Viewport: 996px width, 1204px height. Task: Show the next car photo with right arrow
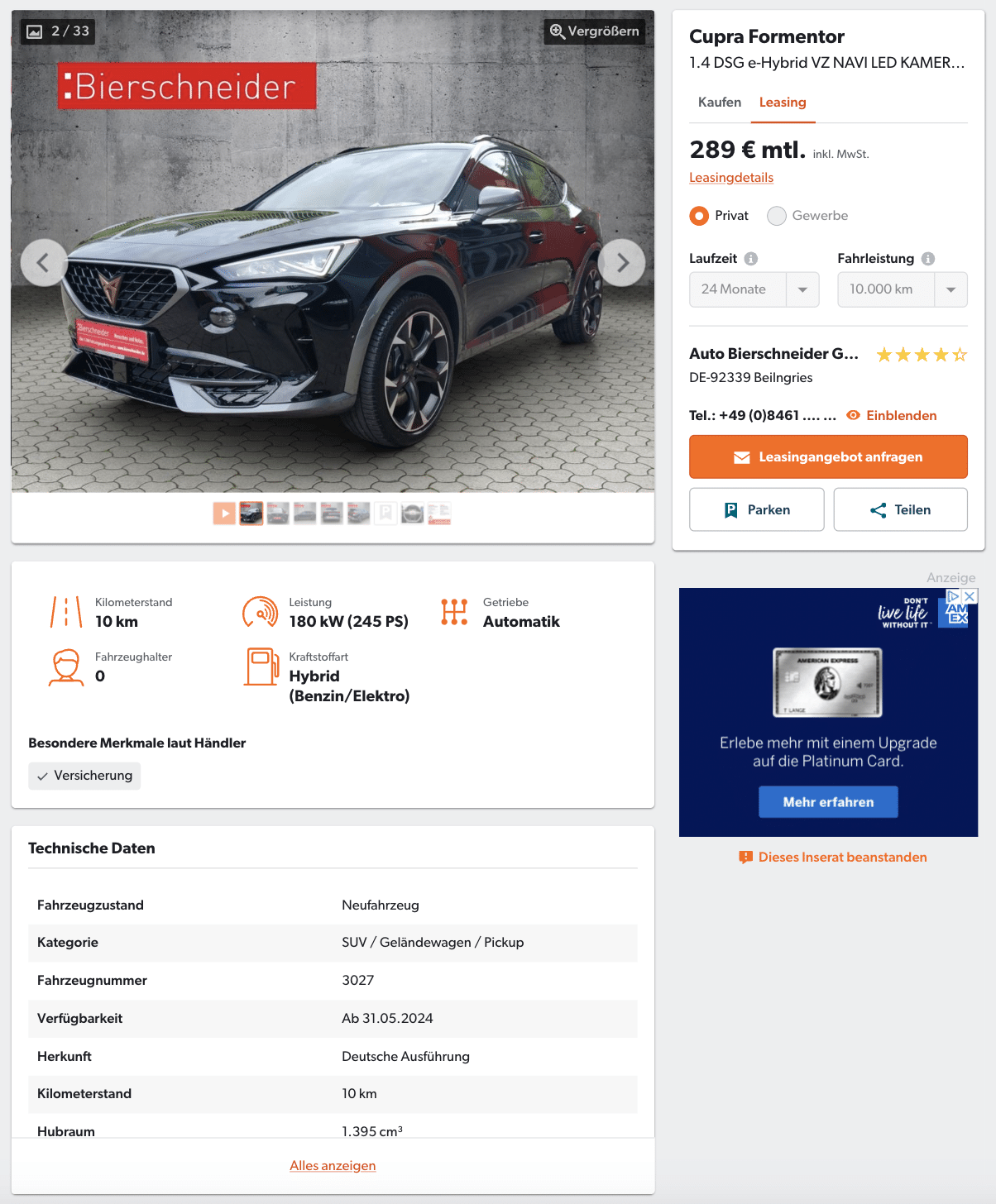point(622,263)
